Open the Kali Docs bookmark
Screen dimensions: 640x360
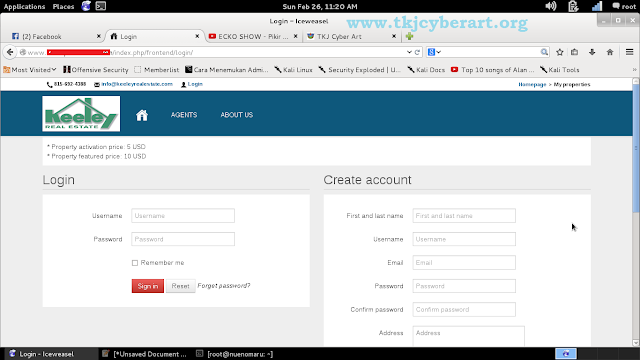click(426, 70)
